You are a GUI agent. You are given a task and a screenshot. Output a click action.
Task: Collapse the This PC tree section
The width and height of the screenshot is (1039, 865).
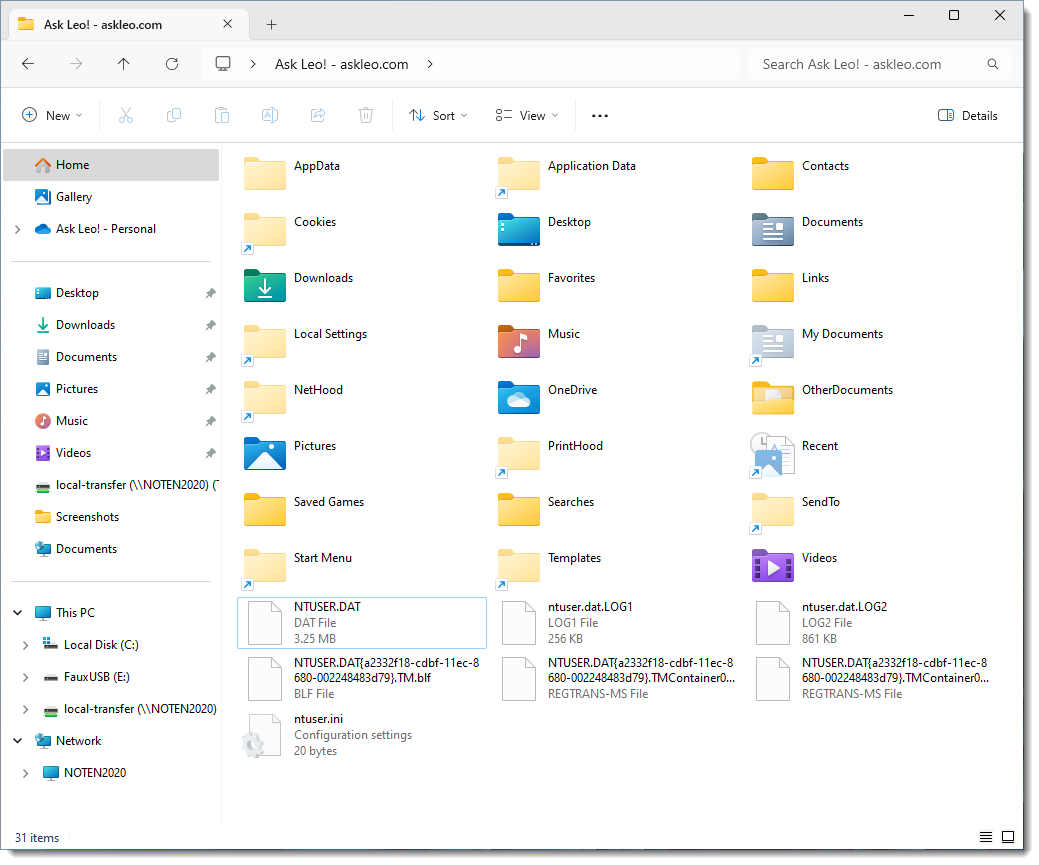coord(17,613)
